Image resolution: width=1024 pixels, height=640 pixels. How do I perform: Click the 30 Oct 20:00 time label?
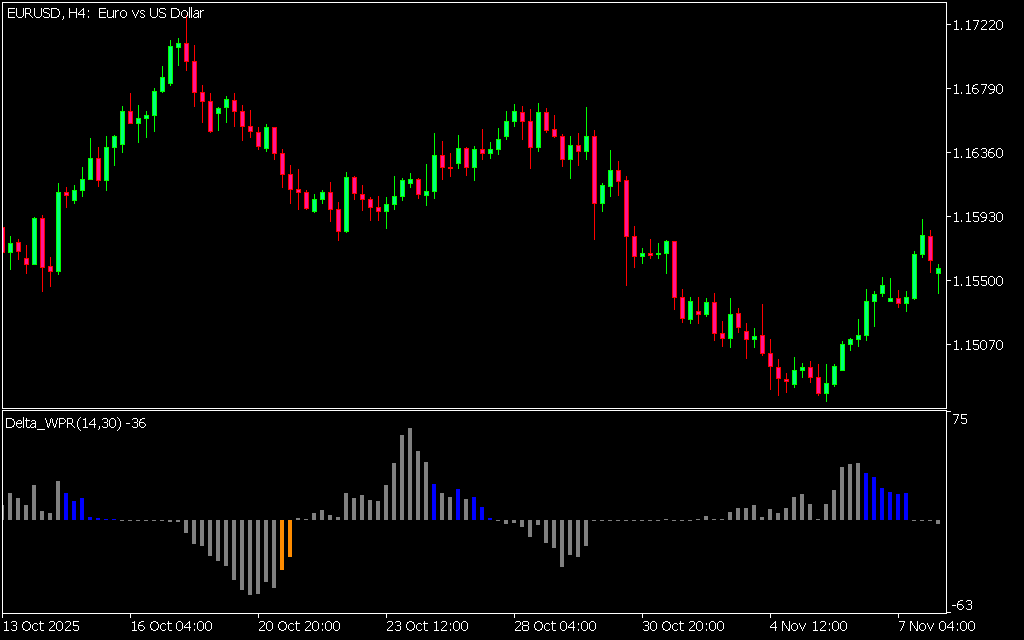click(683, 626)
